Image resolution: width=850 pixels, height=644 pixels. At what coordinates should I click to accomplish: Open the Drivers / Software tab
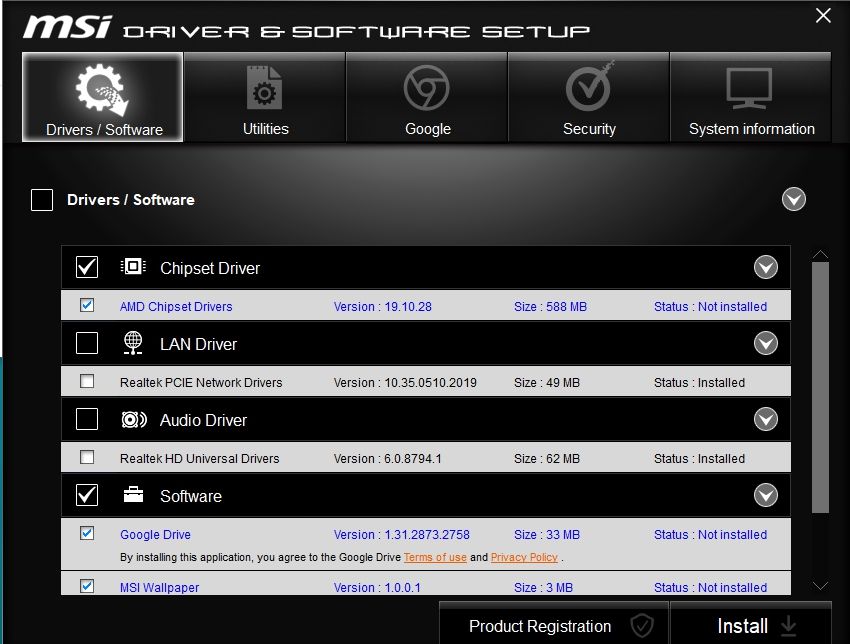[x=102, y=97]
